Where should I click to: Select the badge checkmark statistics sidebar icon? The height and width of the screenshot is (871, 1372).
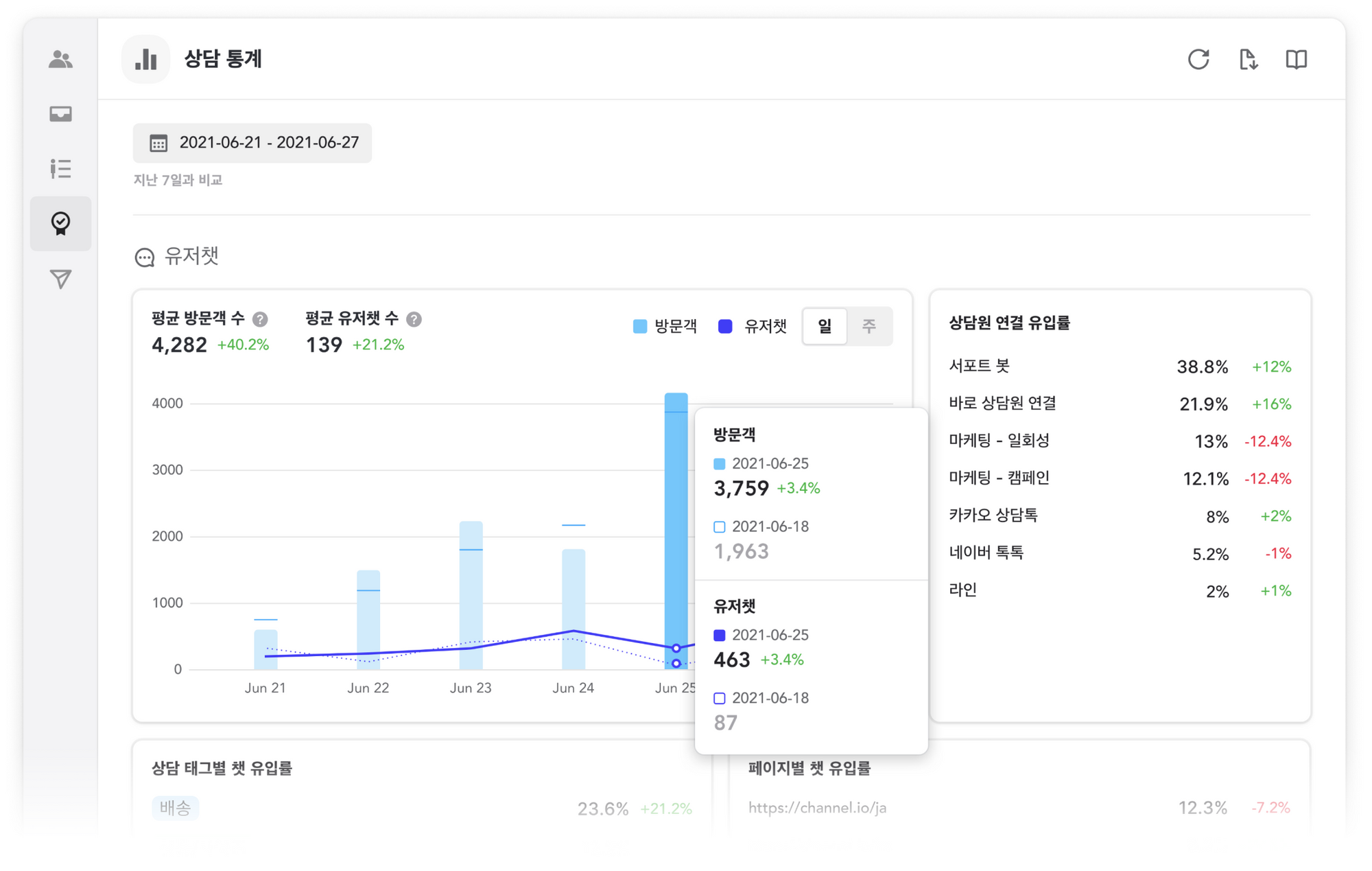60,223
